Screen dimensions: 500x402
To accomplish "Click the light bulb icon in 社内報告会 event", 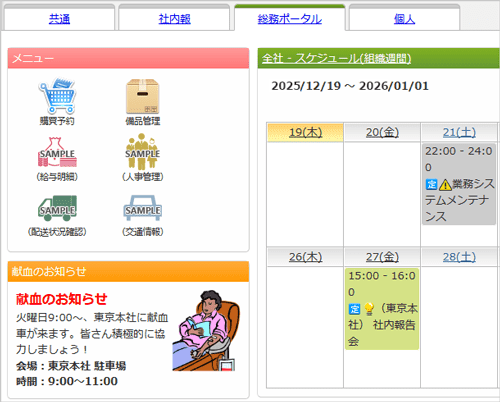I will click(369, 309).
